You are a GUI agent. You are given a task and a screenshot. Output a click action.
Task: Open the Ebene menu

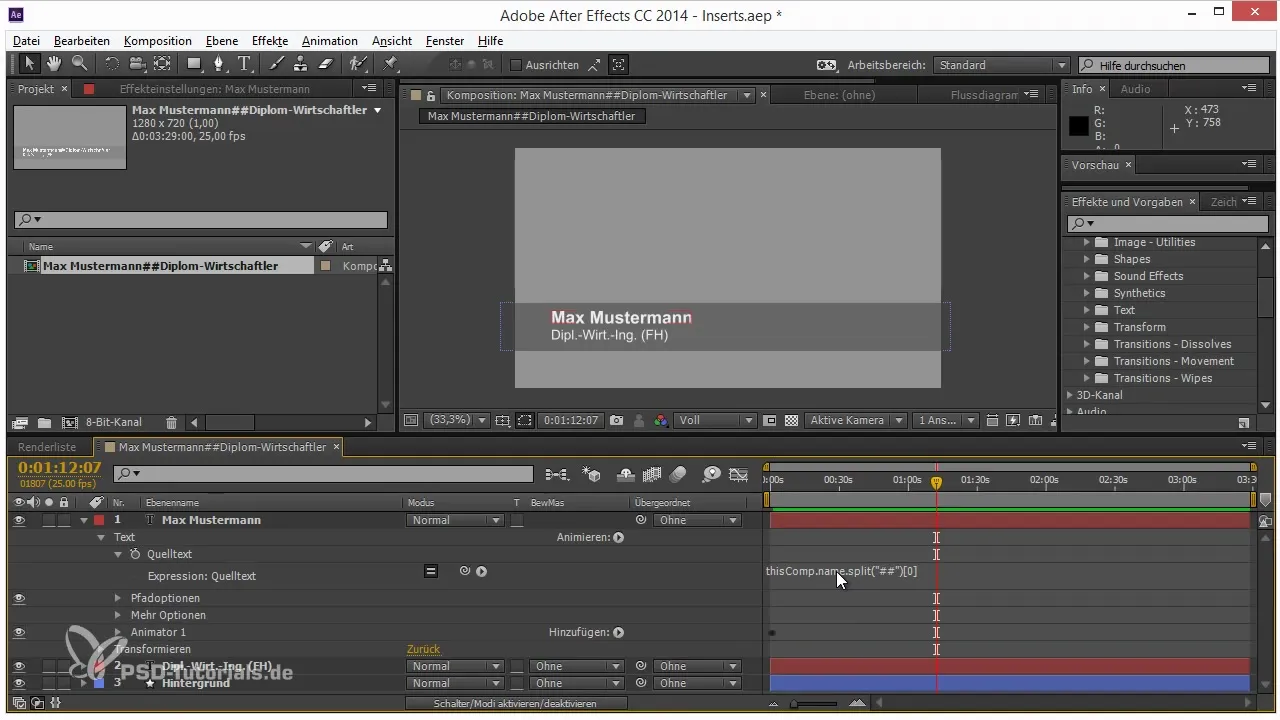pyautogui.click(x=222, y=41)
